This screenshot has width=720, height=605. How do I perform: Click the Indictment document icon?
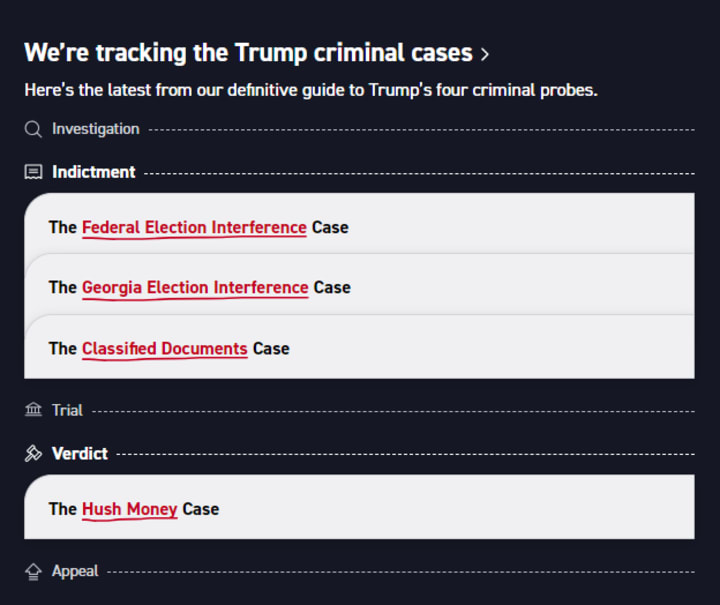(33, 172)
